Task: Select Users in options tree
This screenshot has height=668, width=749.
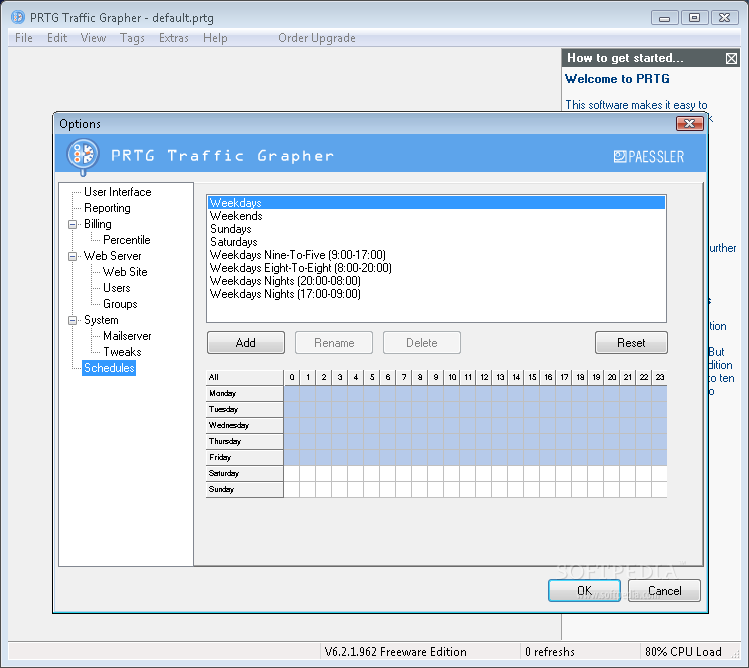Action: click(x=117, y=288)
